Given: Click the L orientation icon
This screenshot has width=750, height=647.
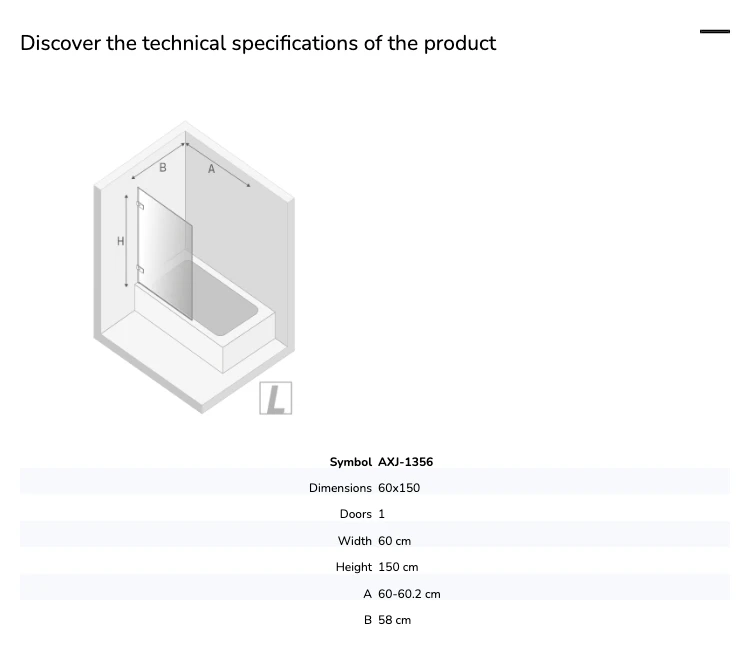Looking at the screenshot, I should [276, 398].
